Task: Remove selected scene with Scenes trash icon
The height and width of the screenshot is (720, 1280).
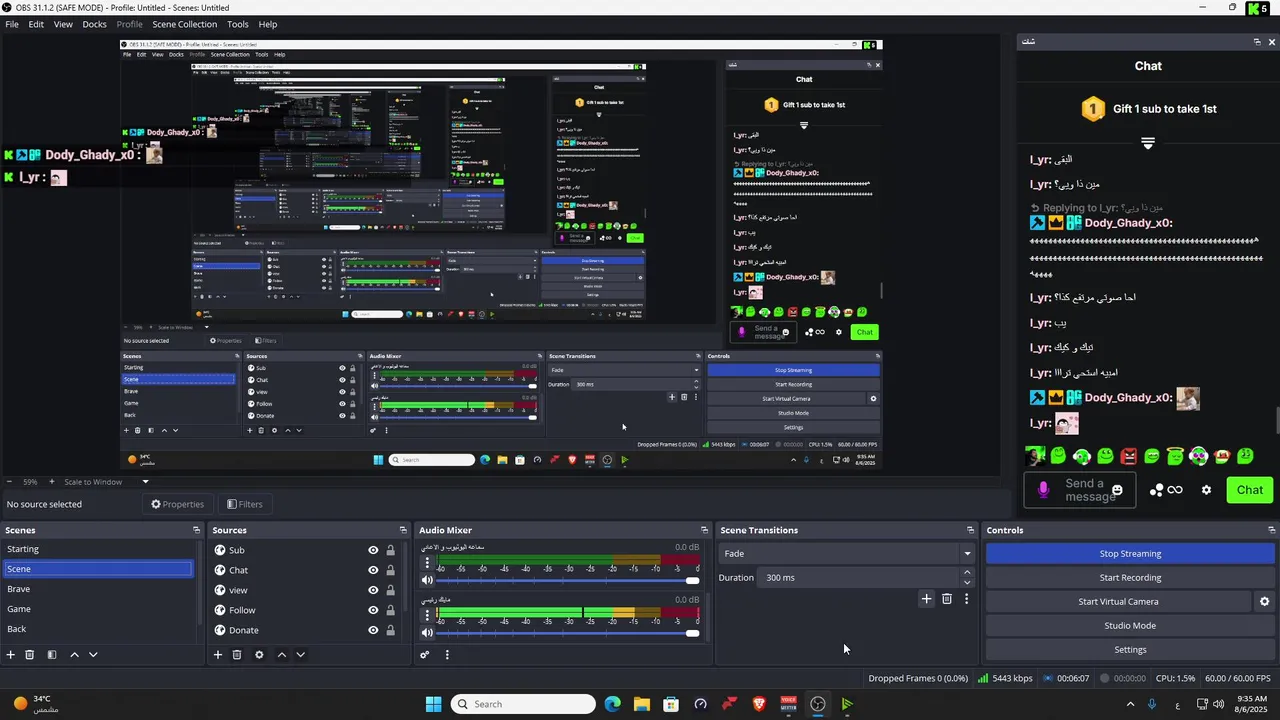Action: coord(30,655)
